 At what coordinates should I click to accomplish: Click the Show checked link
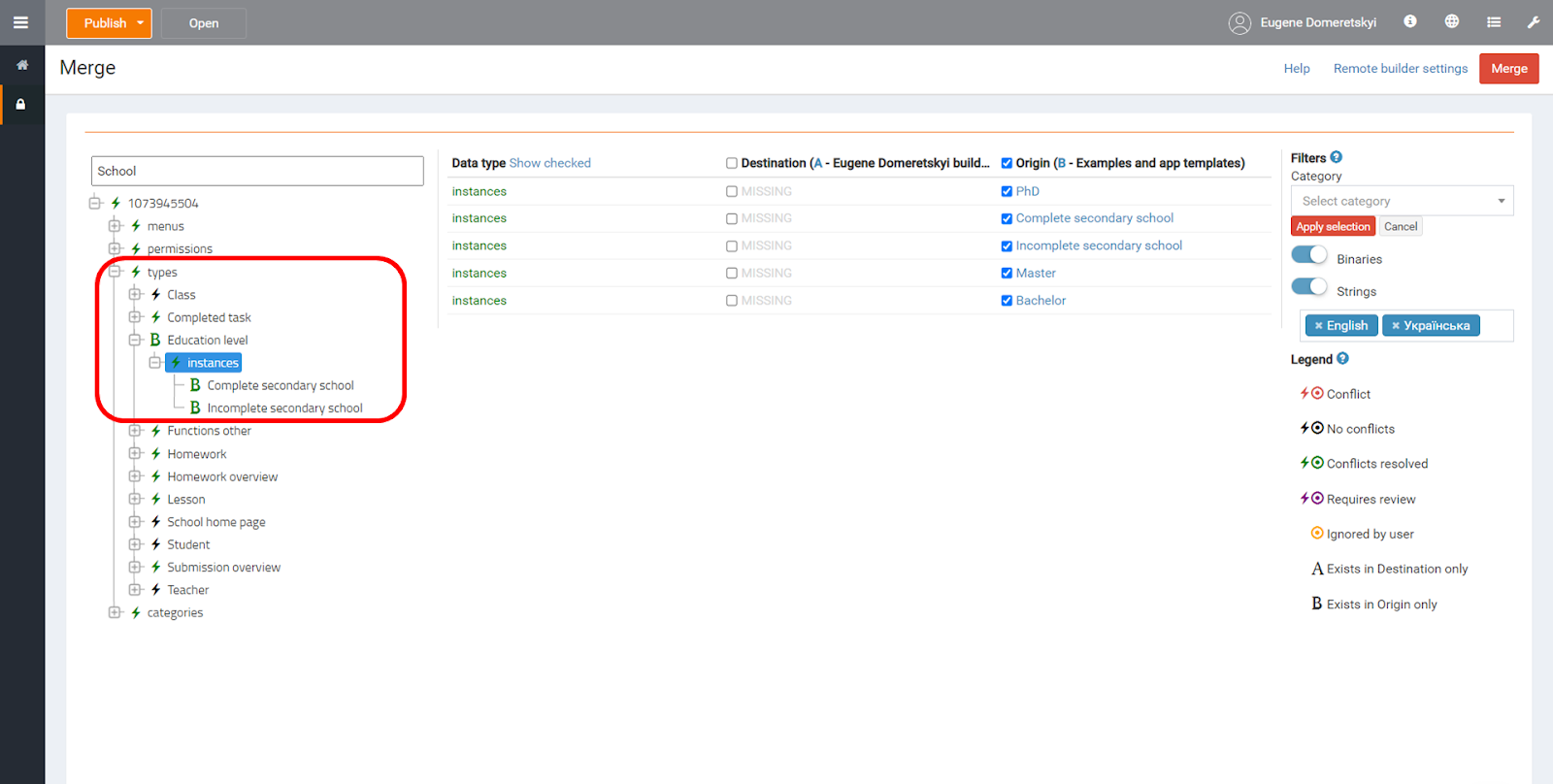pyautogui.click(x=549, y=163)
